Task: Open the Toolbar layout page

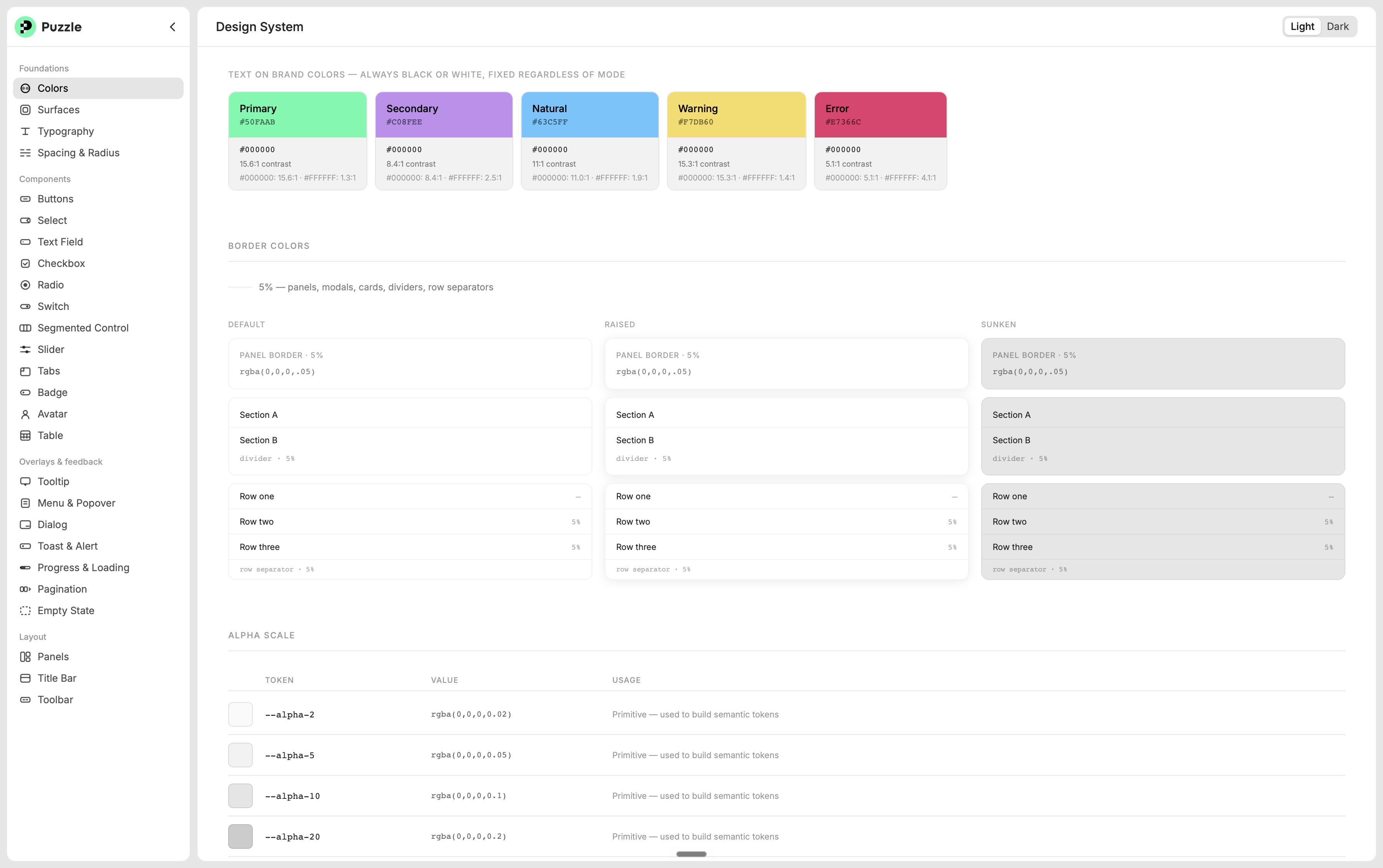Action: [98, 700]
